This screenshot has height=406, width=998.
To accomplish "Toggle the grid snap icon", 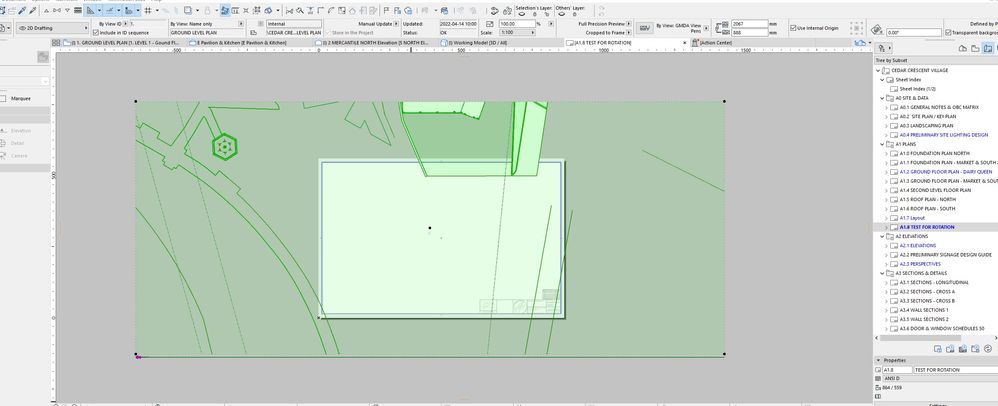I will 148,11.
